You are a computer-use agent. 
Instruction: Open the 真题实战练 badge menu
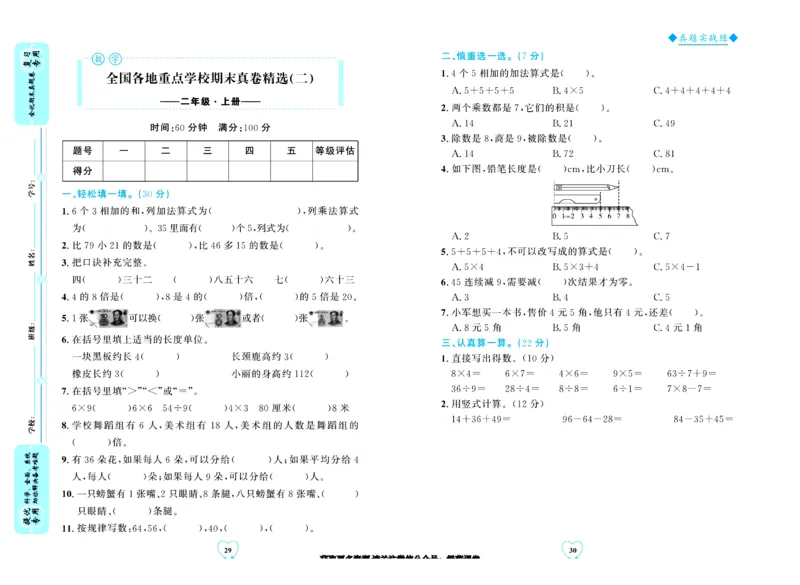(x=700, y=35)
